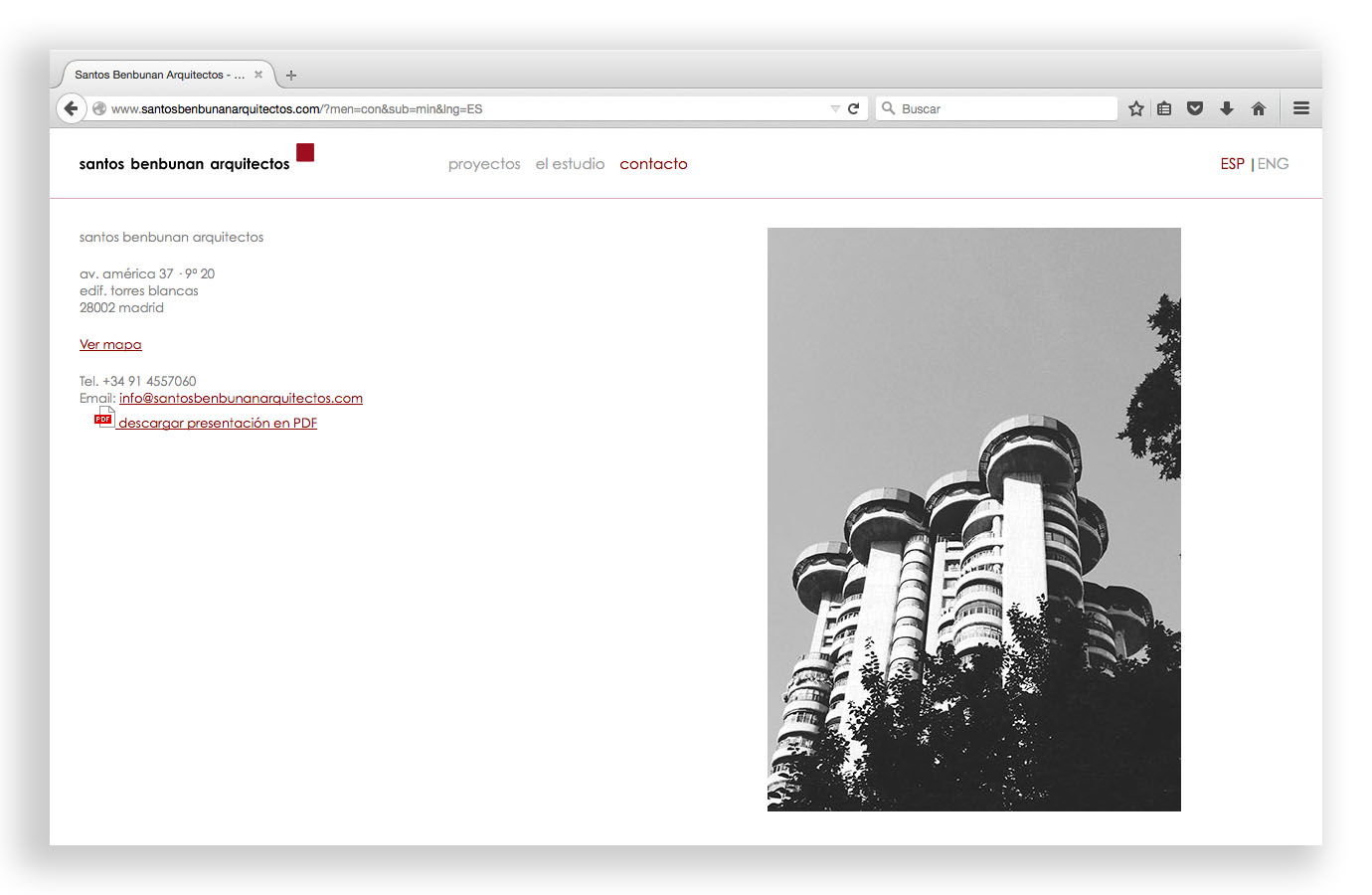Open a new tab with the plus button
Screen dimensions: 1372x895
pos(290,75)
